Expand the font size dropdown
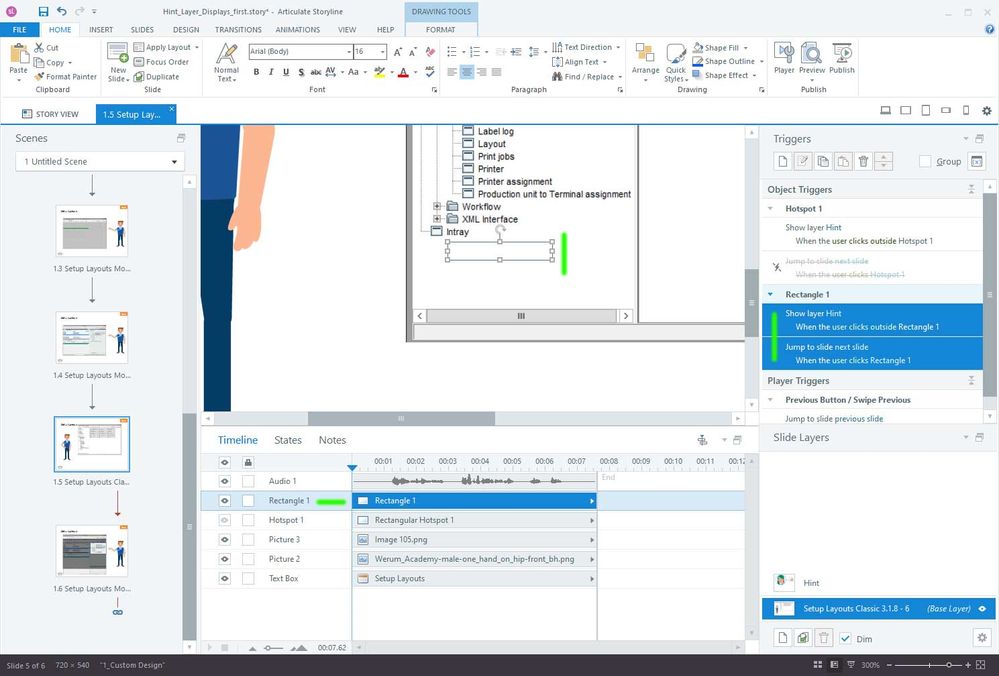This screenshot has height=676, width=999. (x=383, y=51)
